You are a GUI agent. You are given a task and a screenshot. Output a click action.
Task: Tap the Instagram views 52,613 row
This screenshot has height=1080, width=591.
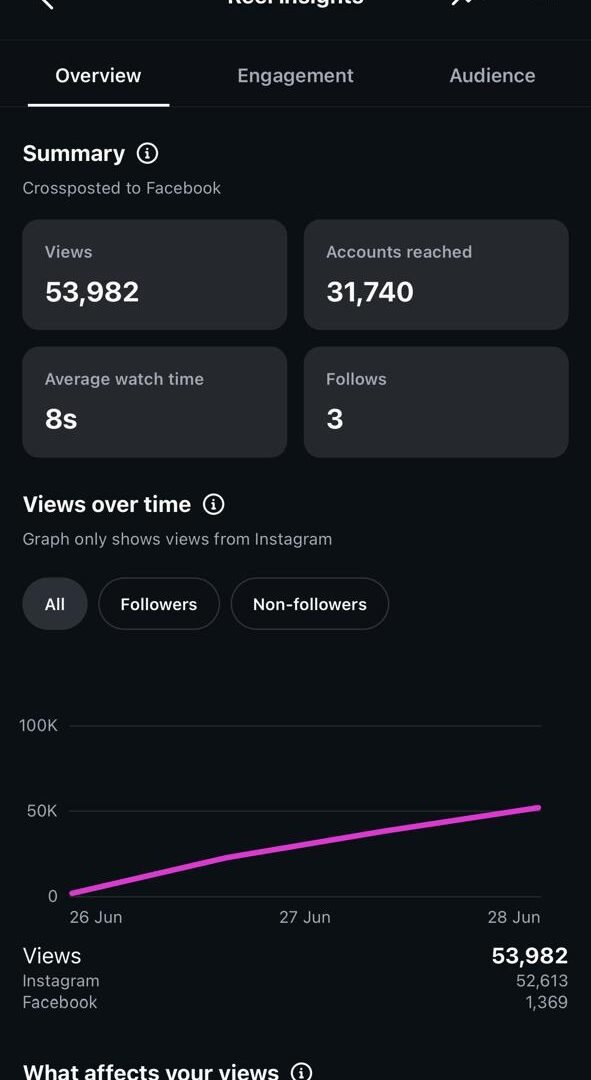click(296, 981)
